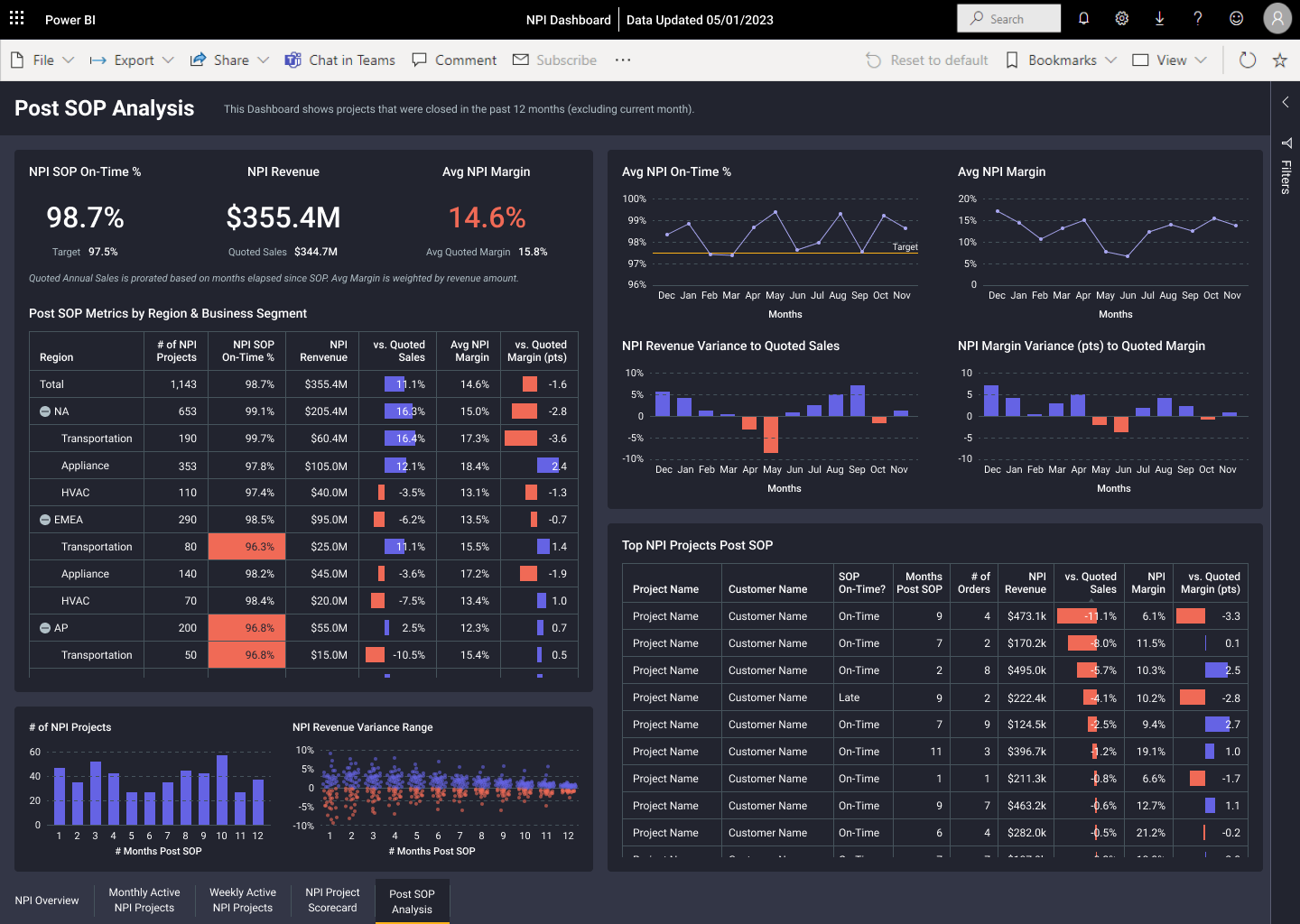This screenshot has width=1300, height=924.
Task: Click Chat in Teams button
Action: click(x=340, y=60)
